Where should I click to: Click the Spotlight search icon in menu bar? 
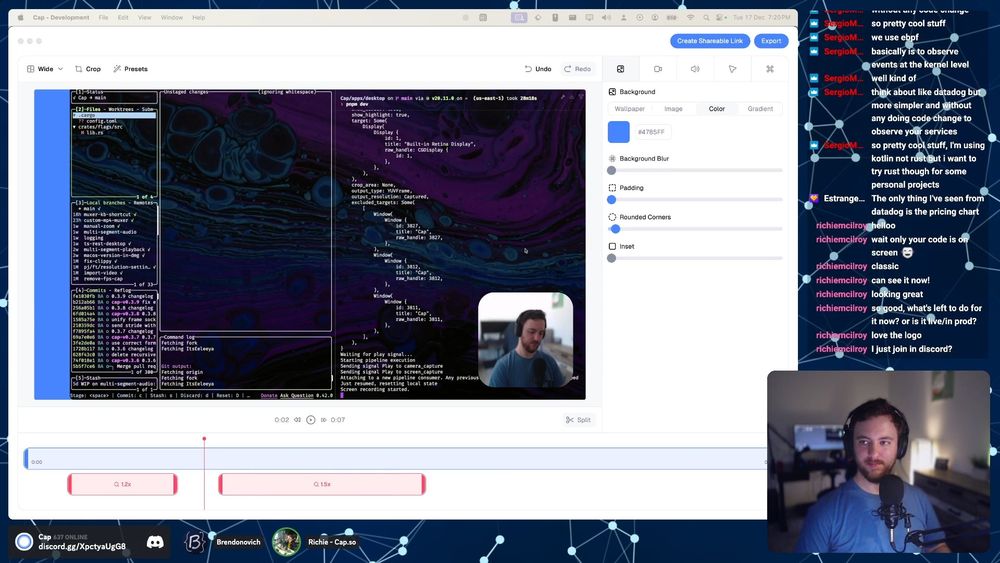pos(706,18)
